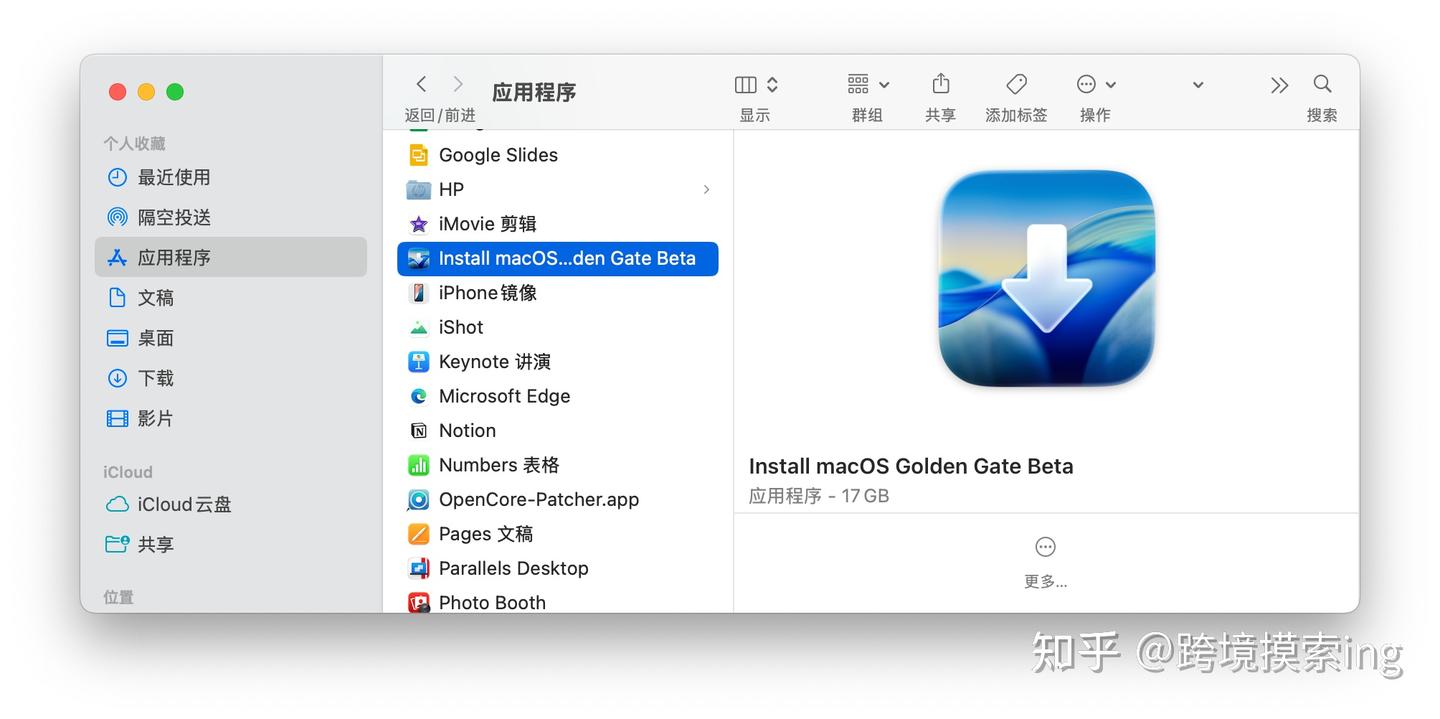
Task: Open Shared (共享) folder in sidebar
Action: click(x=230, y=544)
